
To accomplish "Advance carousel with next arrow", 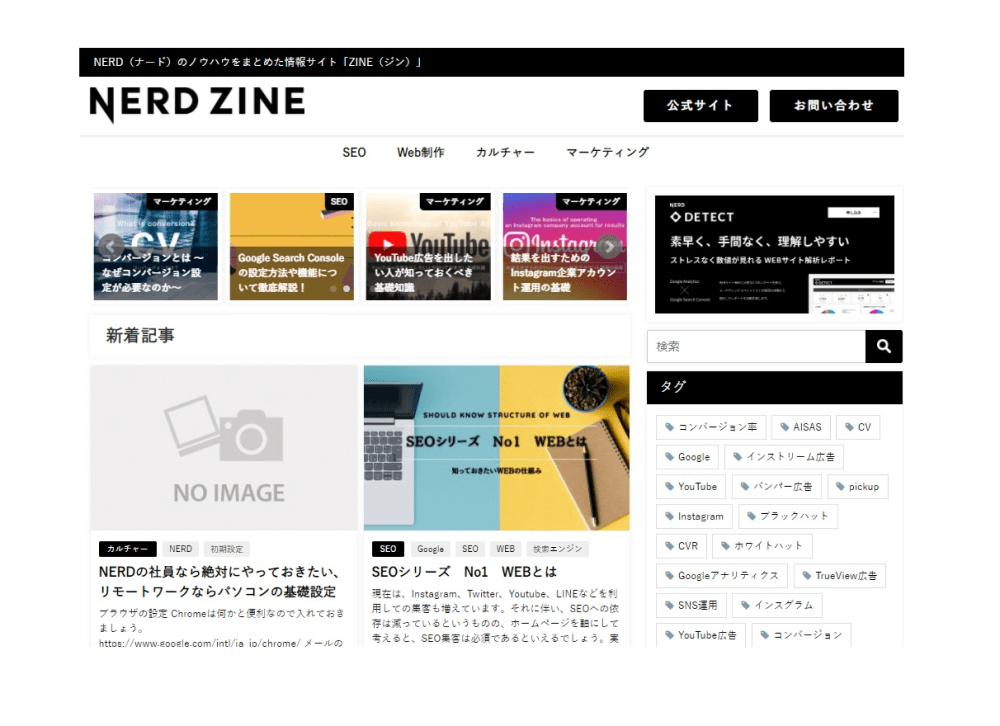I will [608, 247].
